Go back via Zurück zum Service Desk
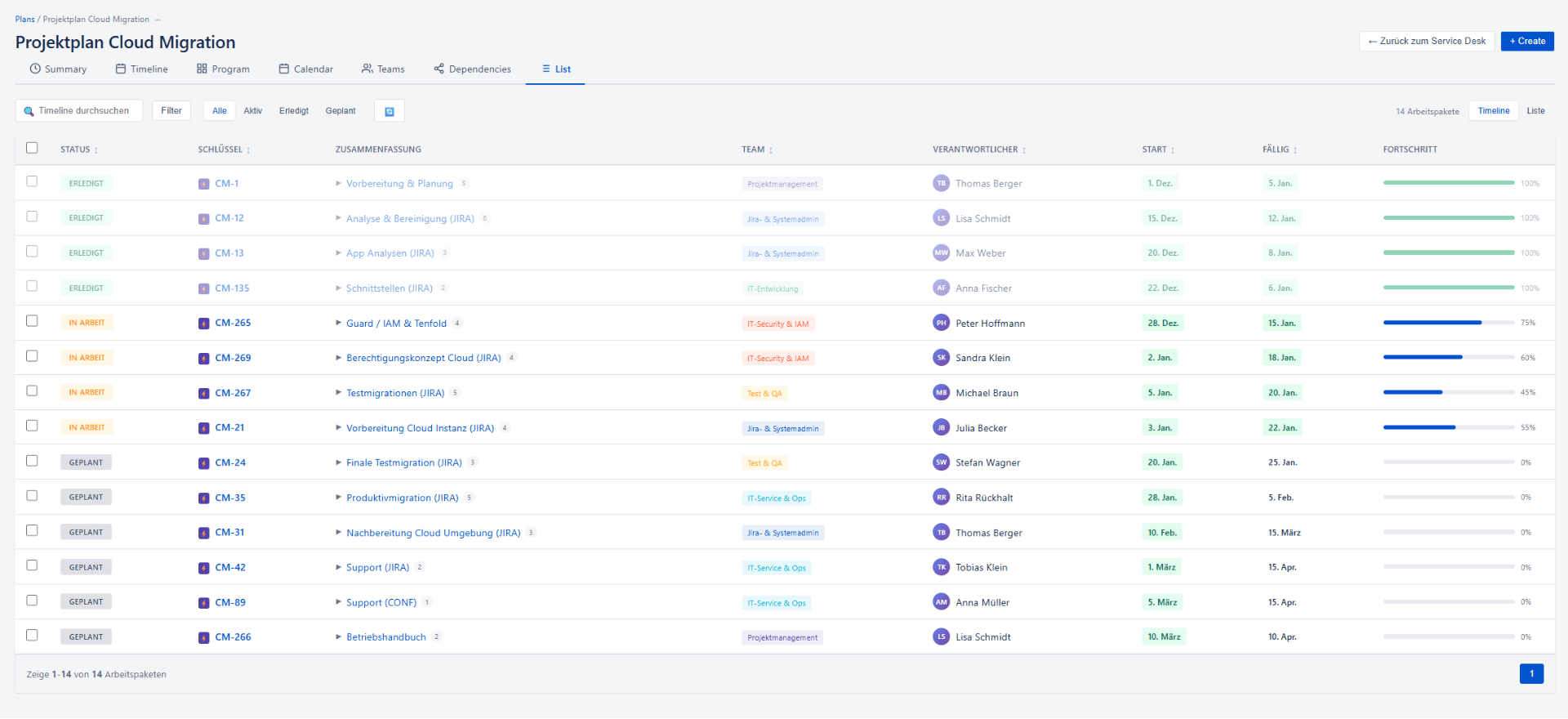 1426,41
